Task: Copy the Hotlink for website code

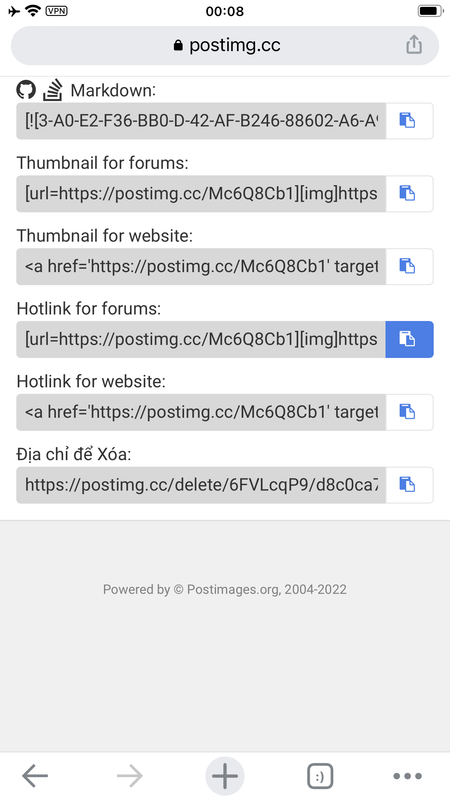Action: (x=409, y=412)
